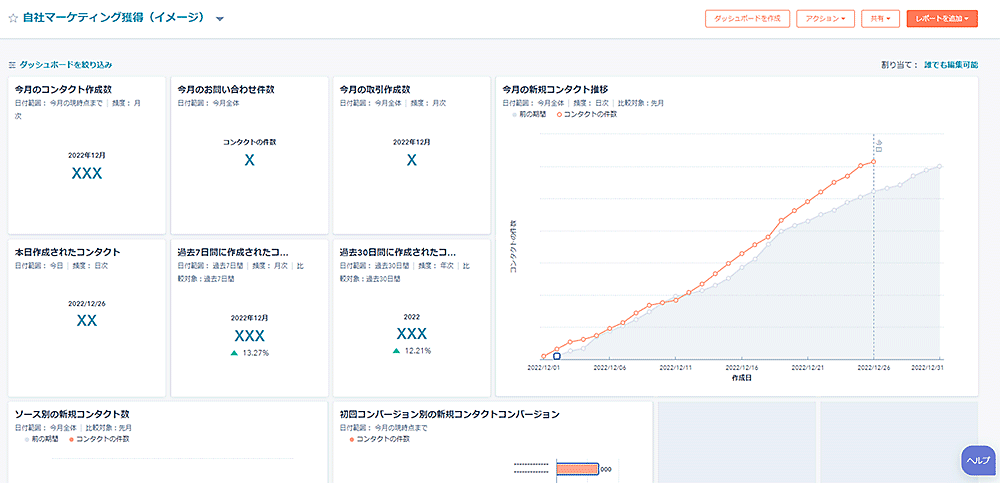This screenshot has height=483, width=1000.
Task: Open the アクション dropdown
Action: (825, 18)
